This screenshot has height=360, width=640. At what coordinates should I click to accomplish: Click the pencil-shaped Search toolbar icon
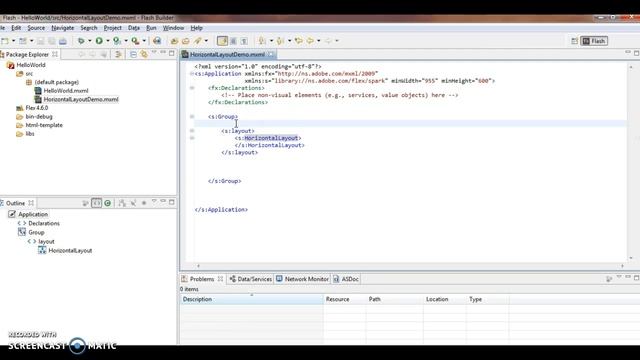coord(198,41)
